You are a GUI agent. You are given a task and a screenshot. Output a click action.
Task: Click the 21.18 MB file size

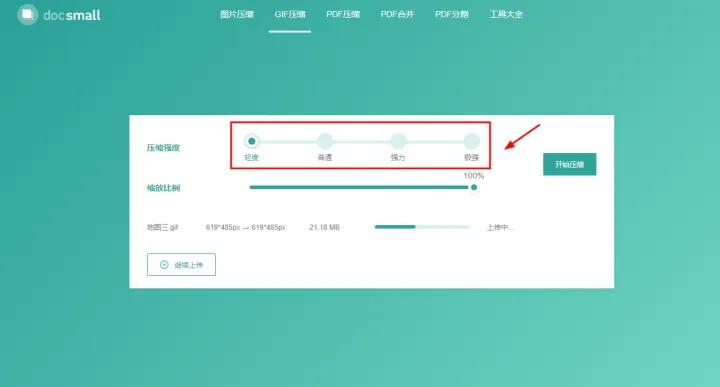[x=324, y=227]
